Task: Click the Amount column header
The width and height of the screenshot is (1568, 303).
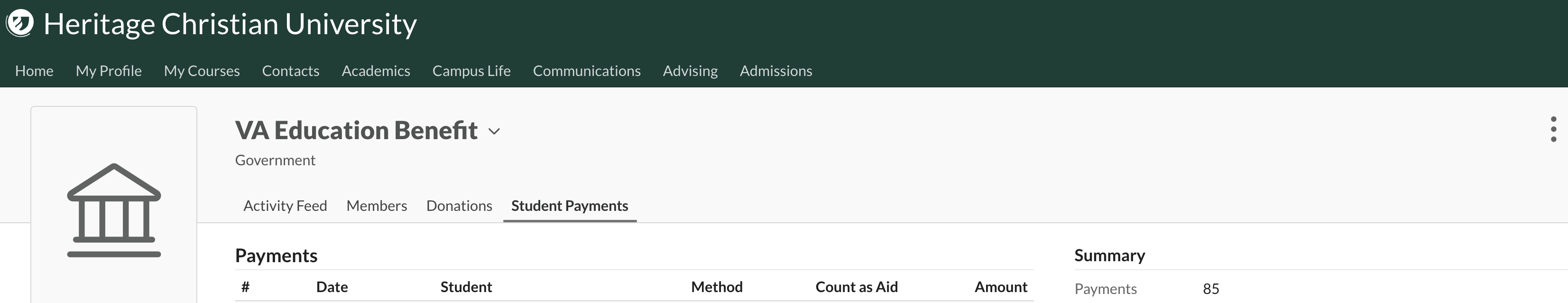Action: (1001, 286)
